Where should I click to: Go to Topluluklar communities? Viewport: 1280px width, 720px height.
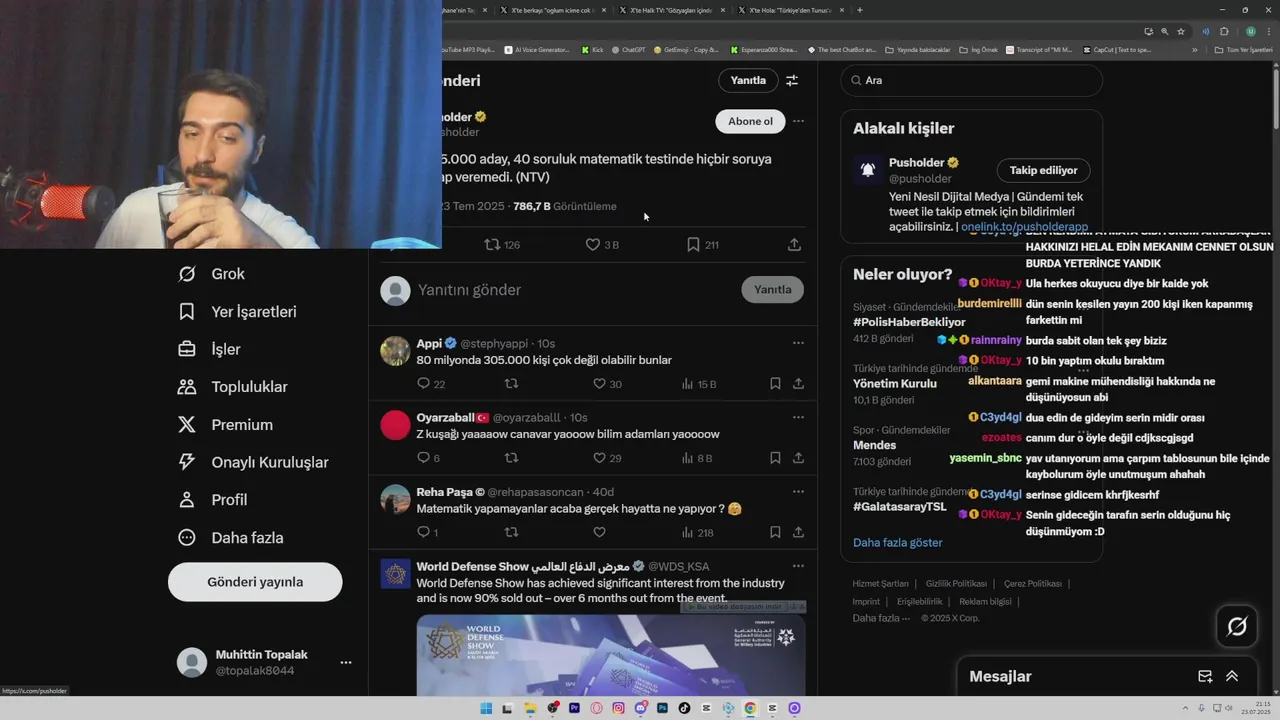pyautogui.click(x=232, y=387)
